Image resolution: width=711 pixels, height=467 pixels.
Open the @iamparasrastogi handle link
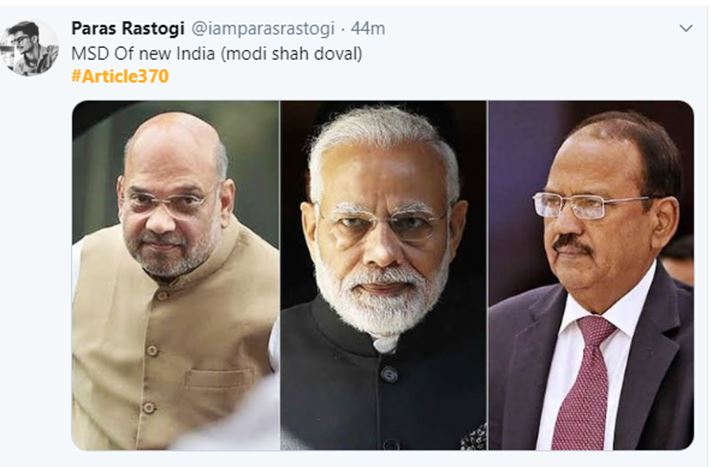(x=263, y=29)
